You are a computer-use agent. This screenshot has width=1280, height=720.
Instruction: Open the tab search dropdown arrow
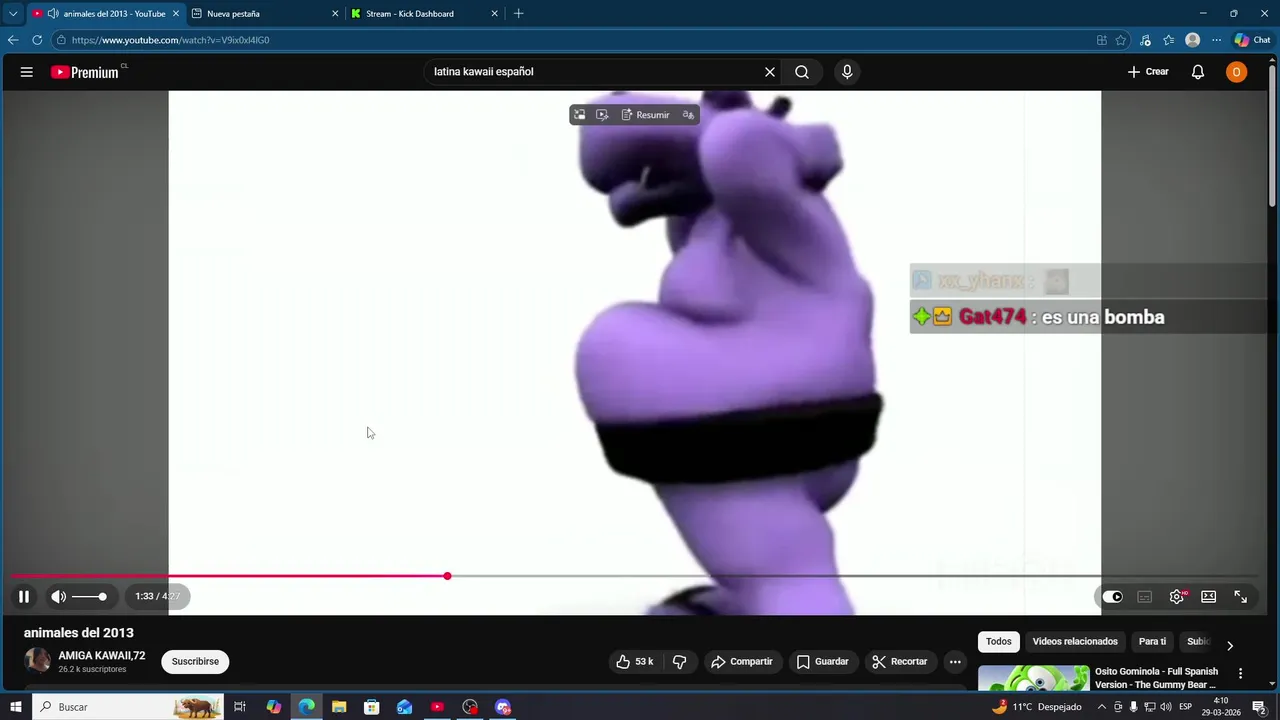pyautogui.click(x=13, y=14)
